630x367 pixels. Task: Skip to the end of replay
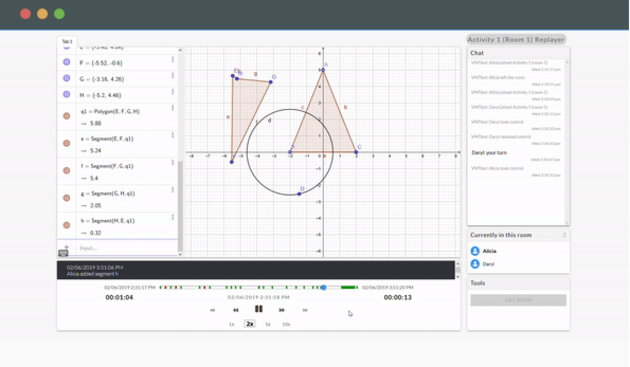pos(305,310)
